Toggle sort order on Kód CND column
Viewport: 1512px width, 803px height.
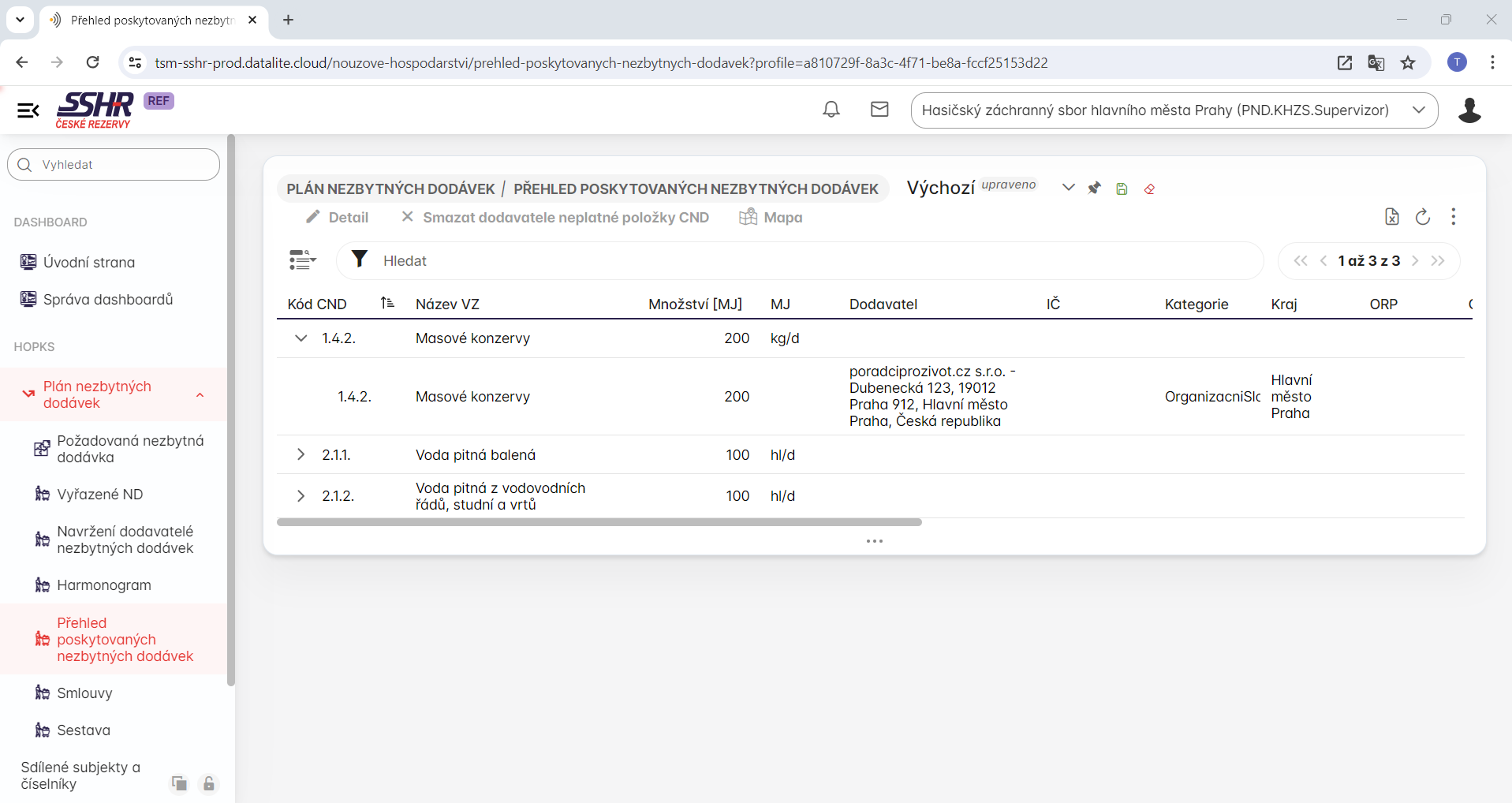[387, 303]
